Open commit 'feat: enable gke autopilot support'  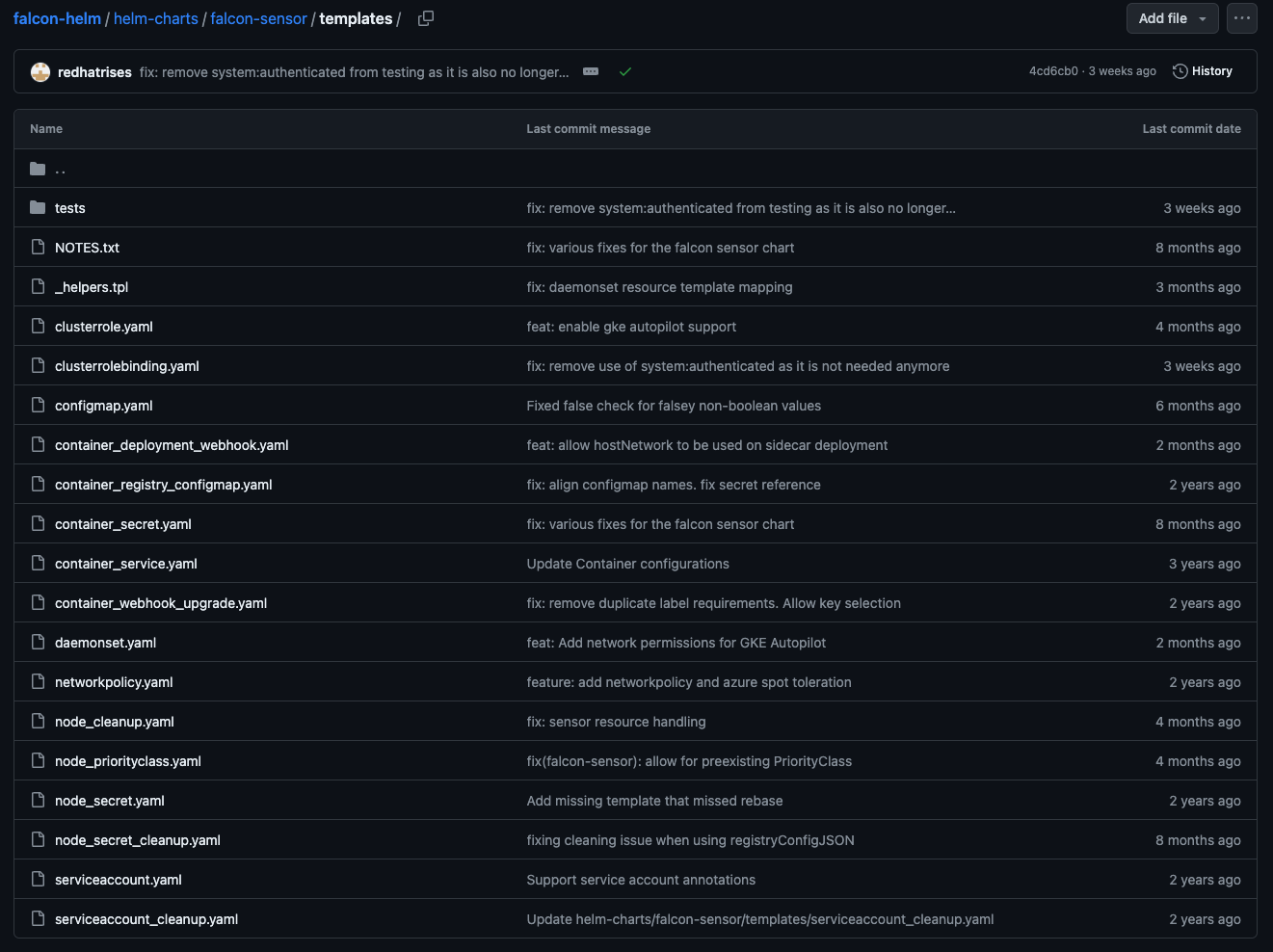point(631,327)
